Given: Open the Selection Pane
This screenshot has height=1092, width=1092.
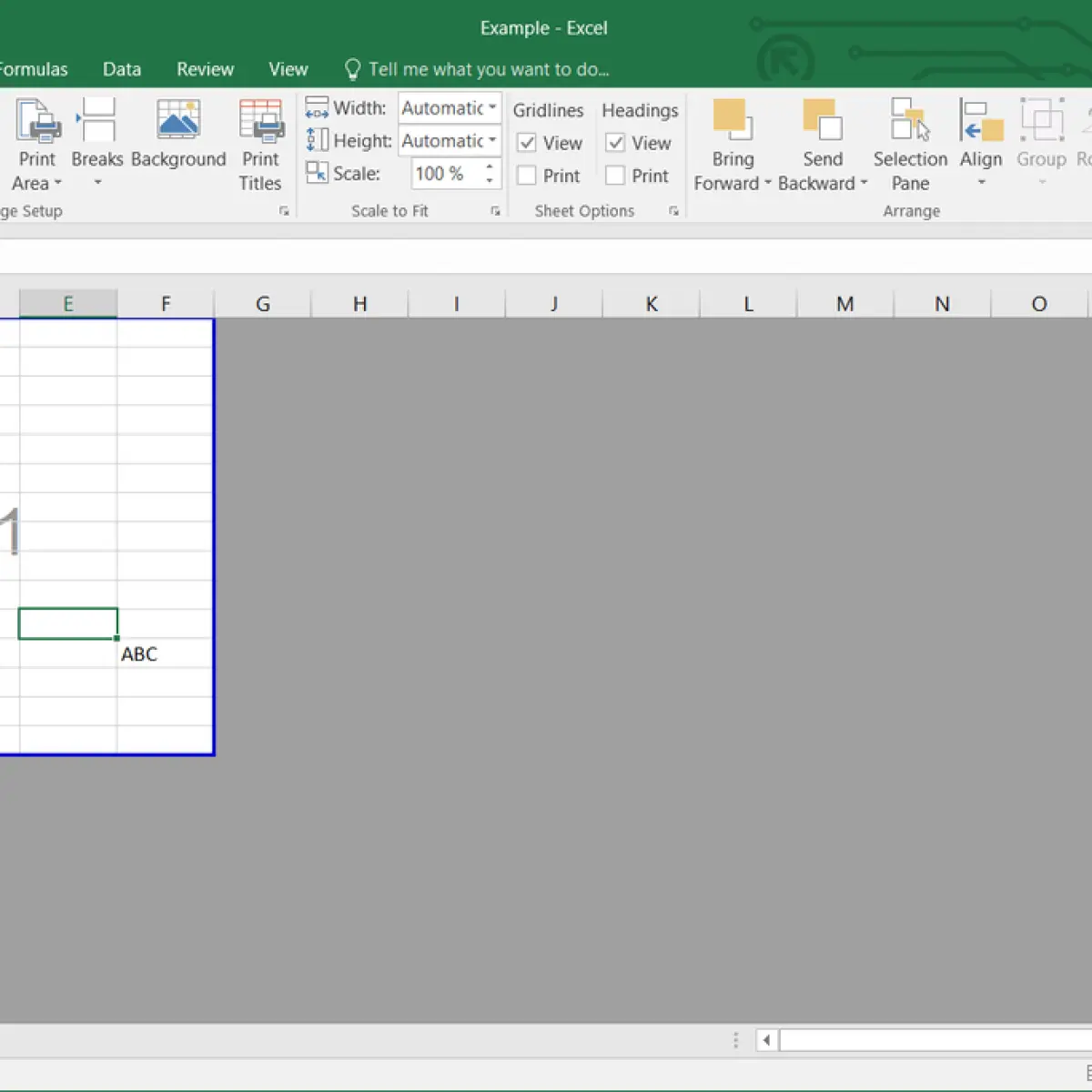Looking at the screenshot, I should [x=910, y=146].
